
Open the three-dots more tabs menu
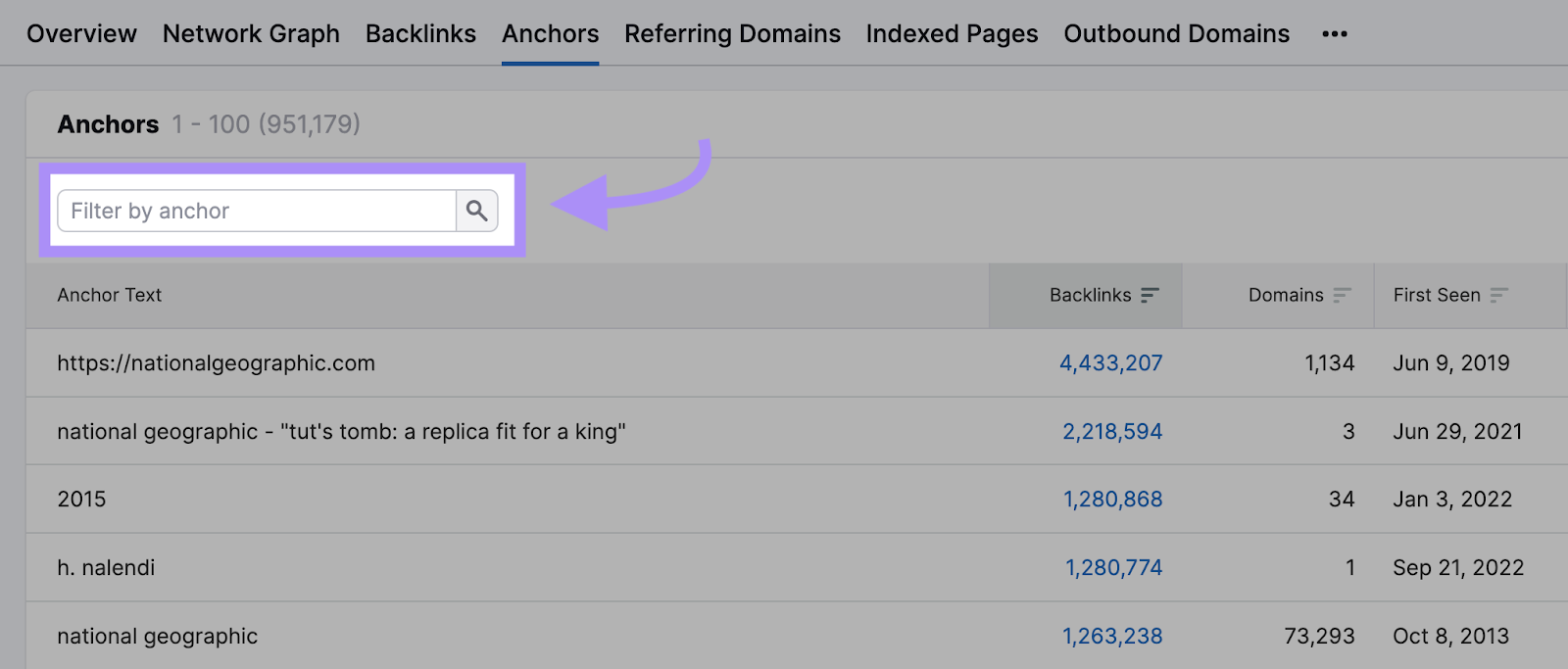[x=1334, y=34]
